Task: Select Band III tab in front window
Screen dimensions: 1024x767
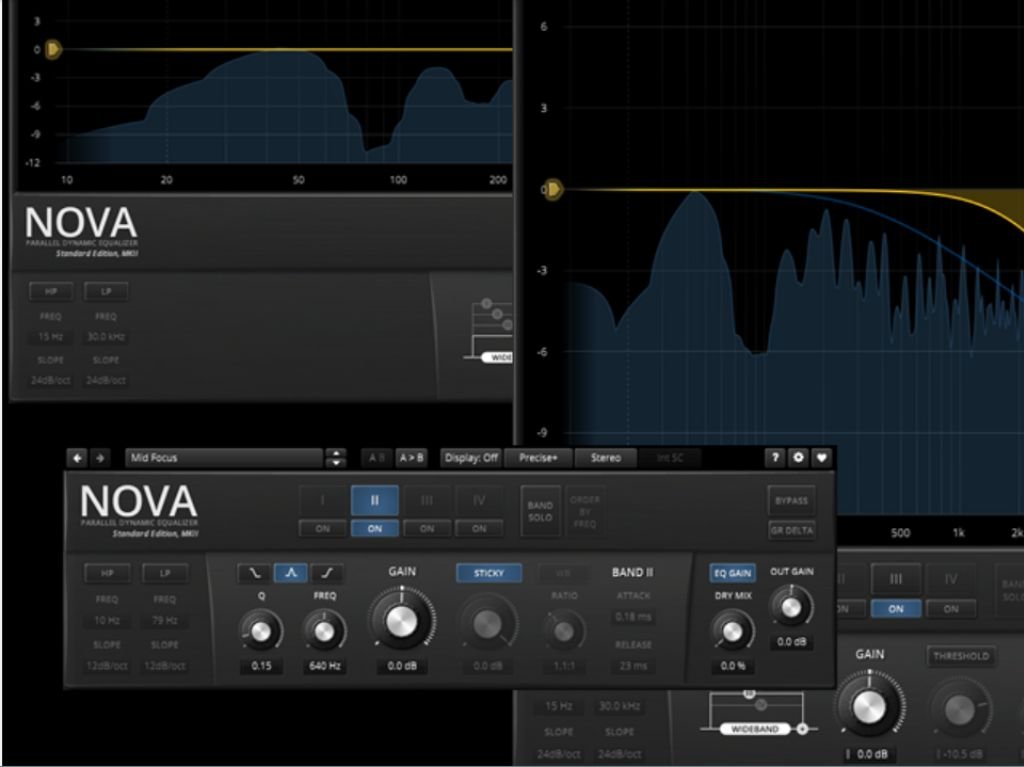Action: point(427,500)
